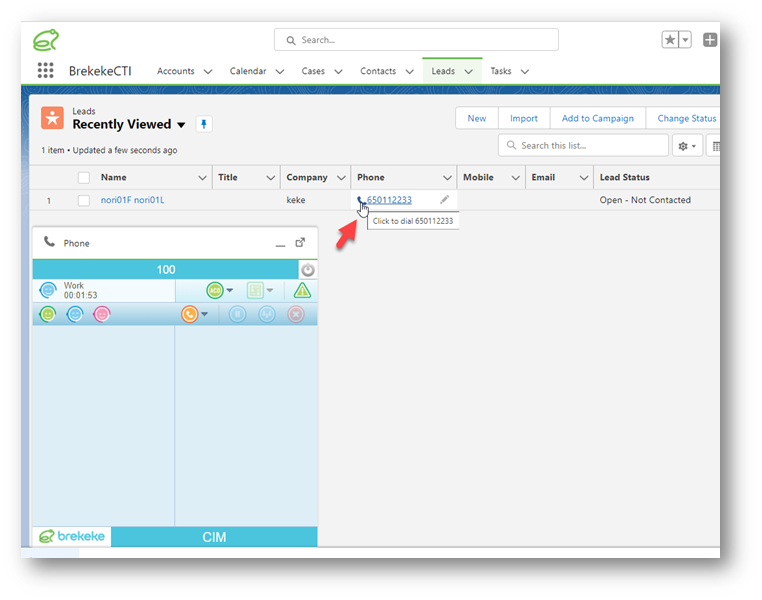The image size is (762, 600).
Task: Open Mobile column chevron menu
Action: click(516, 178)
